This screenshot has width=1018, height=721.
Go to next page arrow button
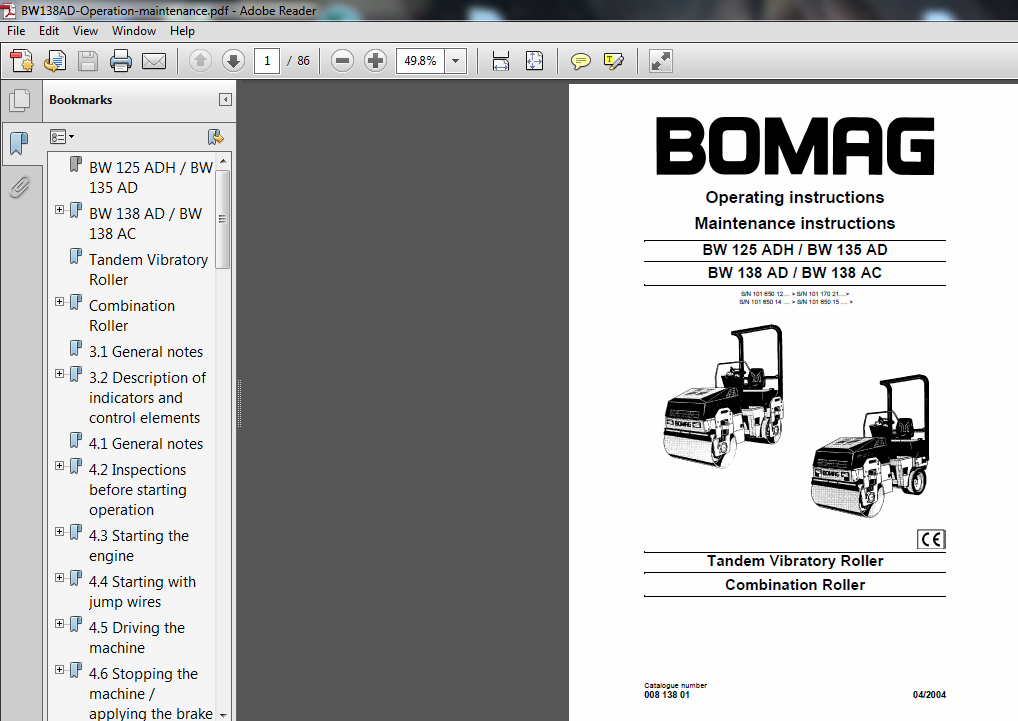[233, 61]
